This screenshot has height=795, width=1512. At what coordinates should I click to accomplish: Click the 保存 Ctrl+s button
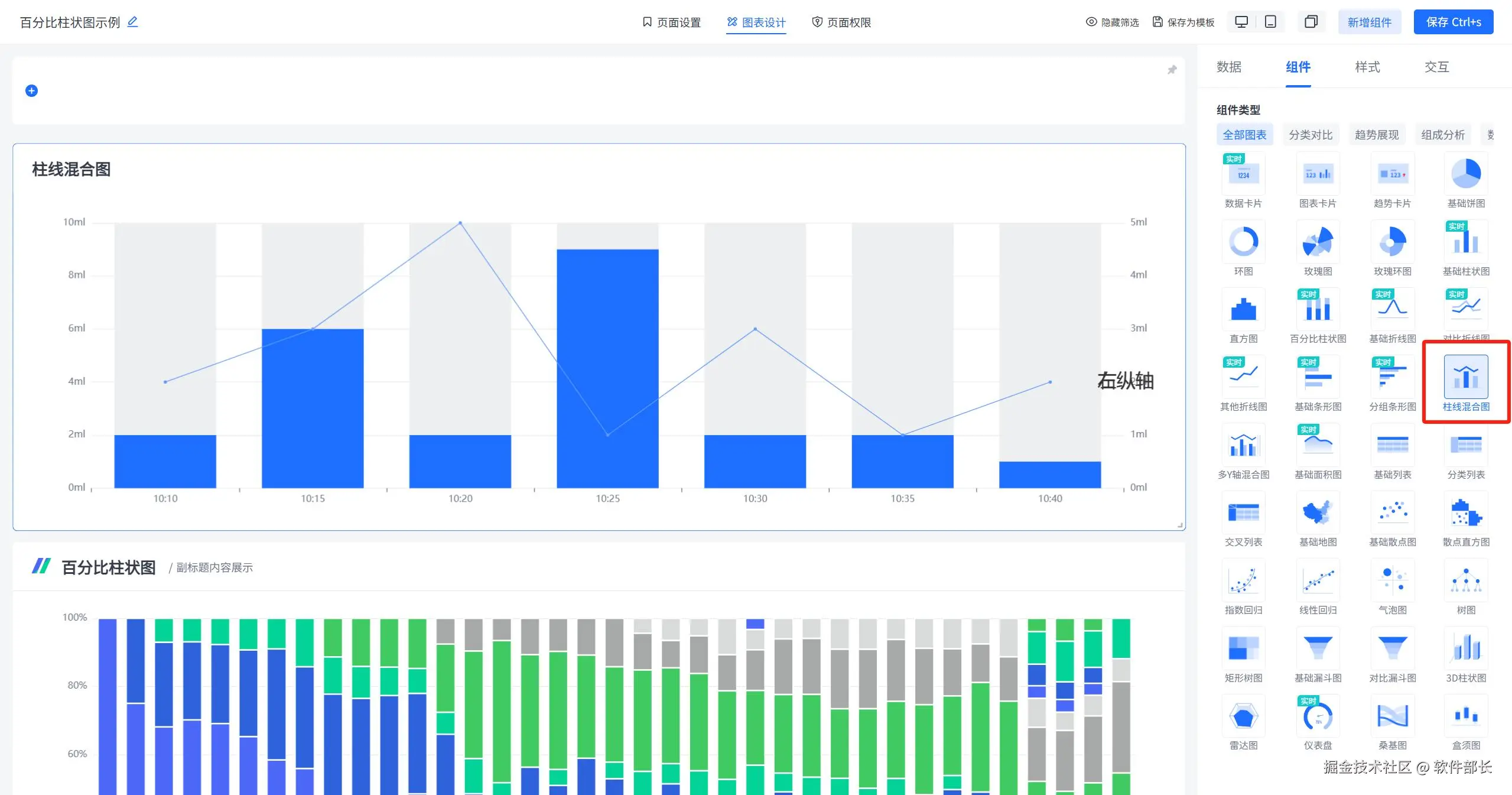(1453, 22)
